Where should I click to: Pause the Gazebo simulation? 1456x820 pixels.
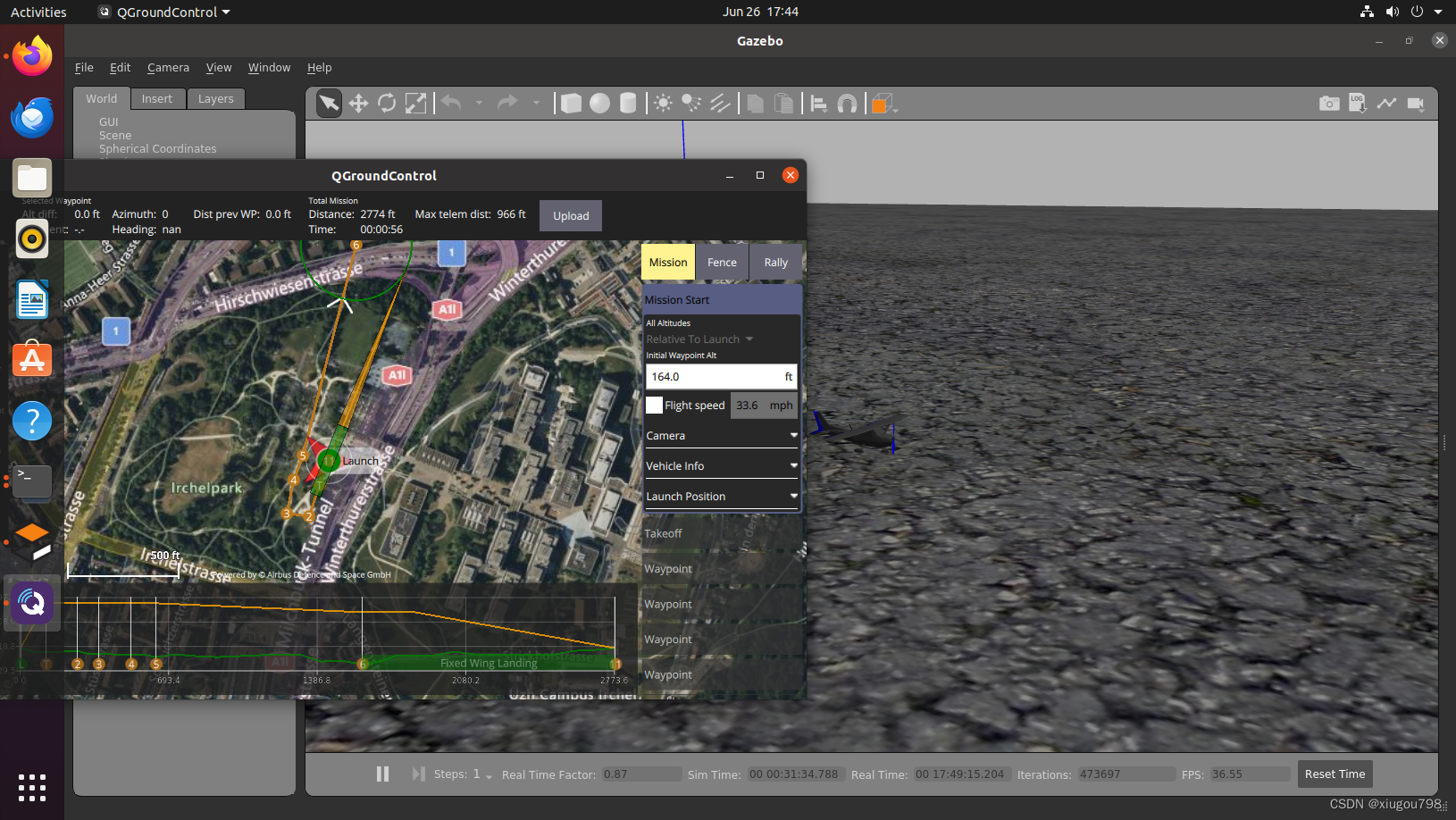click(x=382, y=774)
